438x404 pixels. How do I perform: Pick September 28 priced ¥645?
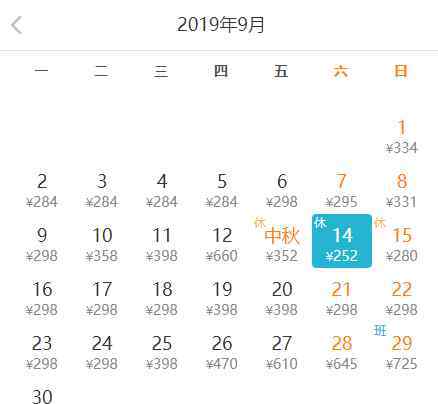point(342,353)
